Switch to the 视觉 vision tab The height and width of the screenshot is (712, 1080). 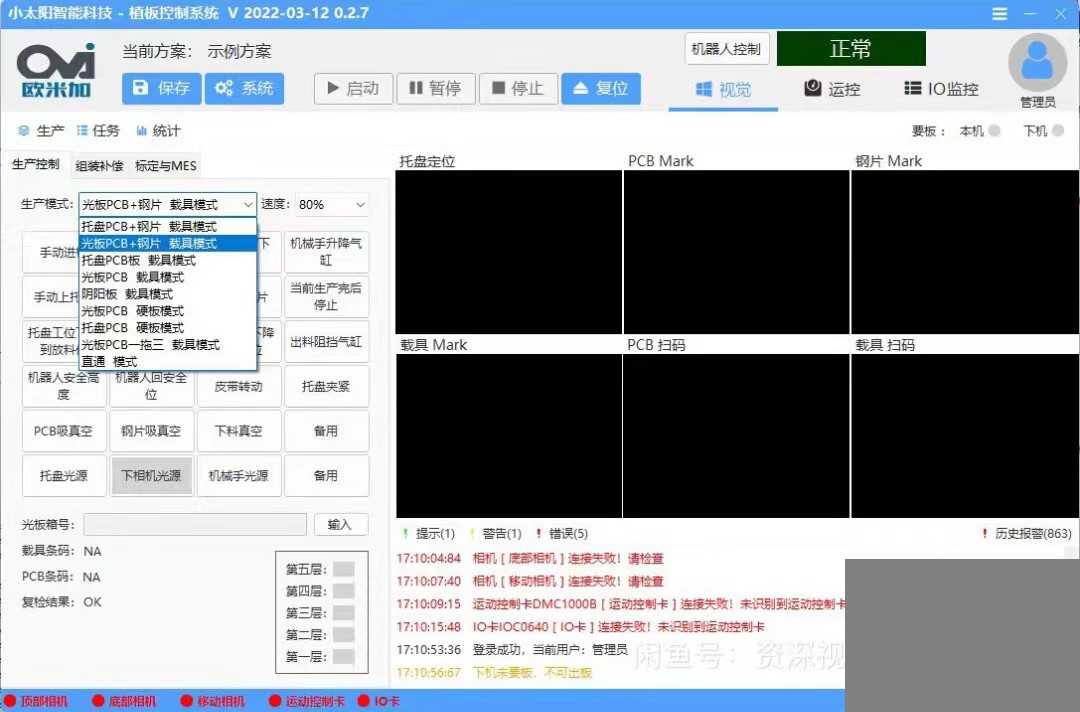[723, 90]
